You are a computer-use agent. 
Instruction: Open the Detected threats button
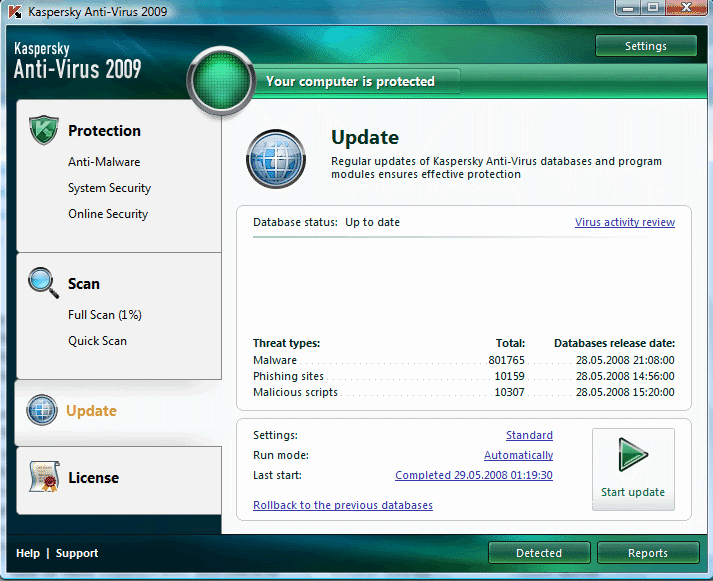539,553
